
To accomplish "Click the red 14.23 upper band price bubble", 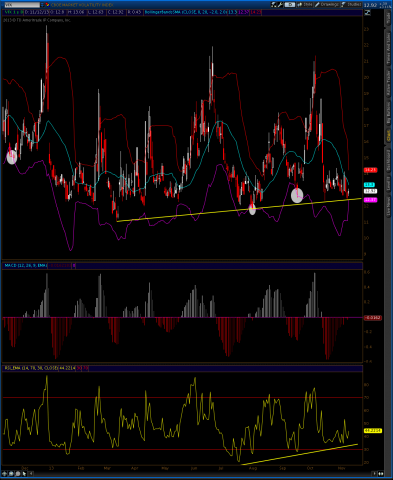I will point(371,170).
